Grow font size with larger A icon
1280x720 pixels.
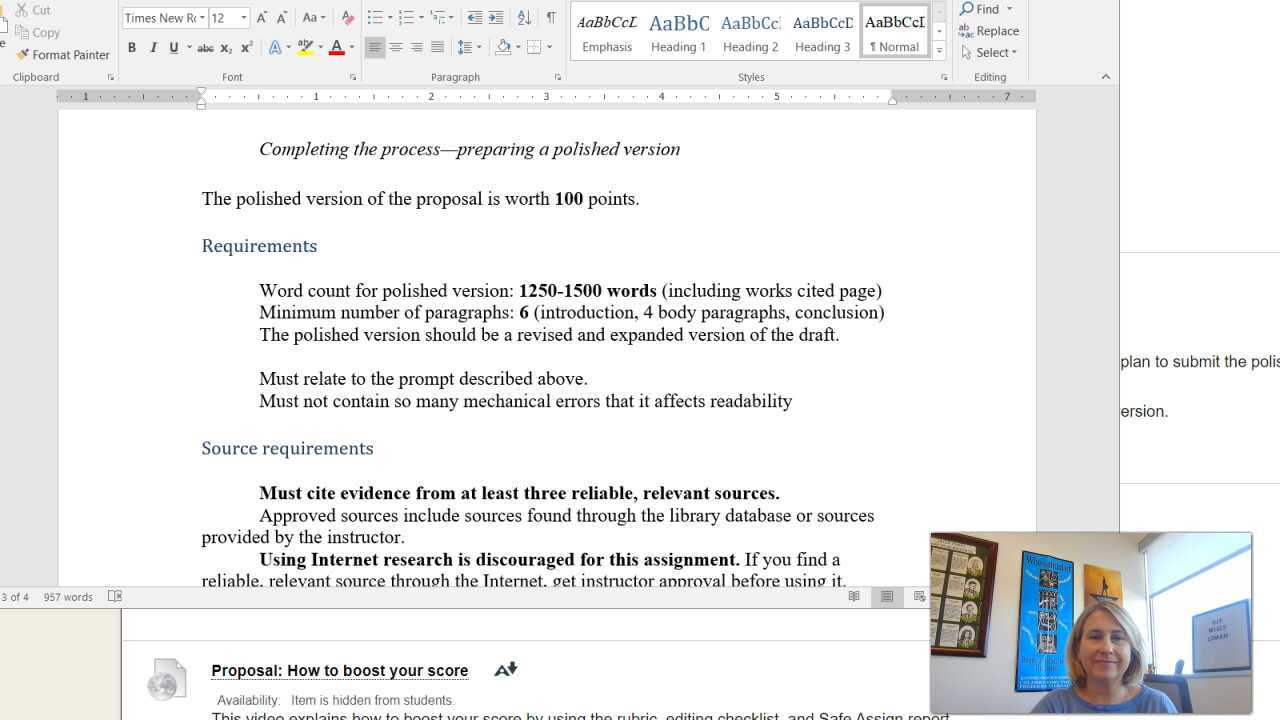tap(262, 18)
